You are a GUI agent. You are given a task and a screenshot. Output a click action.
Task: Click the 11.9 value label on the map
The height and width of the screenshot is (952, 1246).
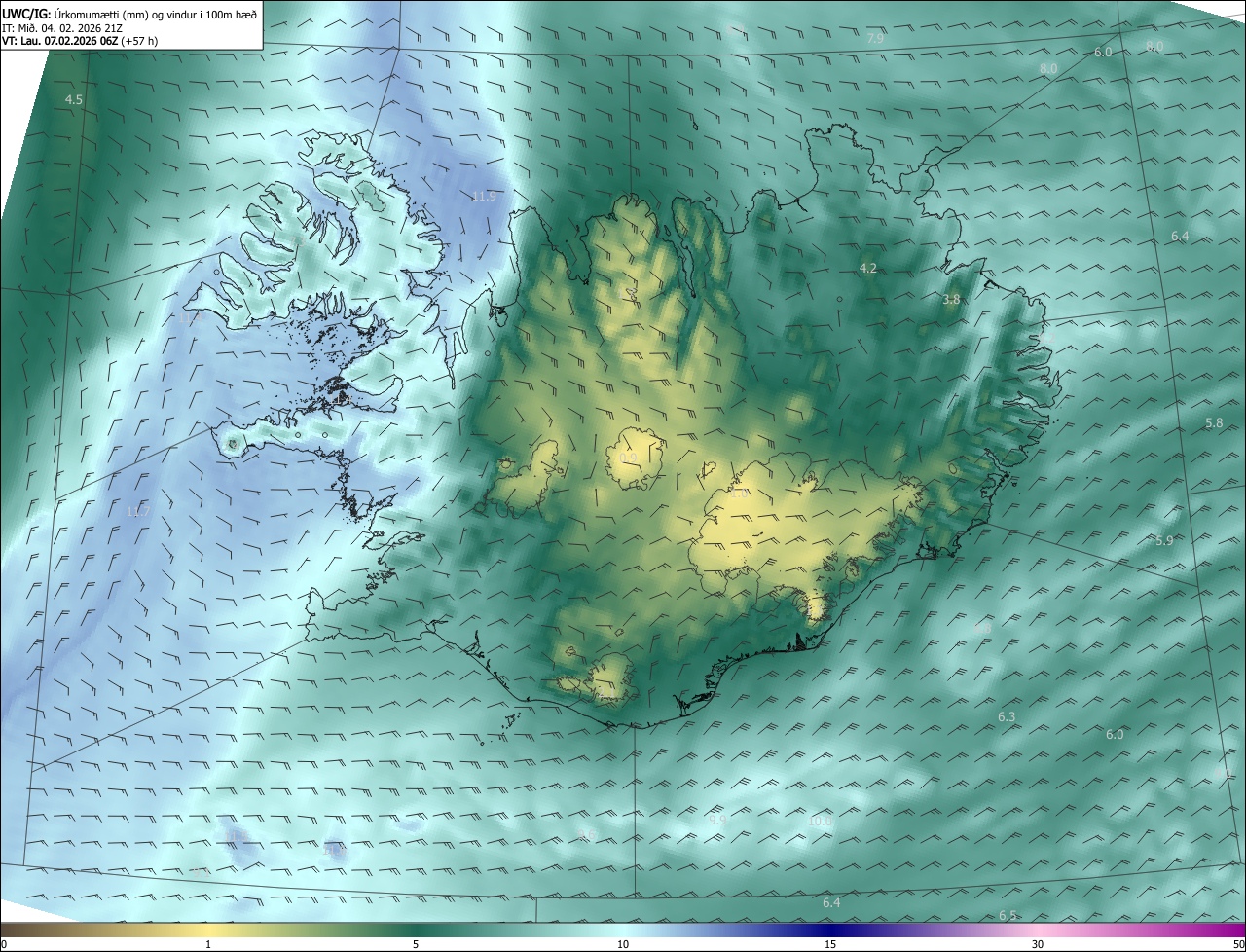click(484, 196)
